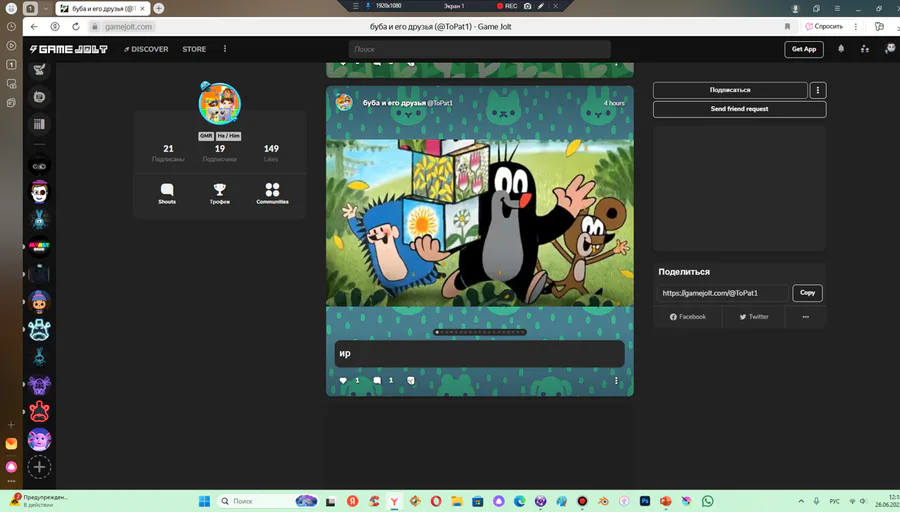The height and width of the screenshot is (512, 900).
Task: Share the profile on Twitter
Action: pyautogui.click(x=754, y=317)
